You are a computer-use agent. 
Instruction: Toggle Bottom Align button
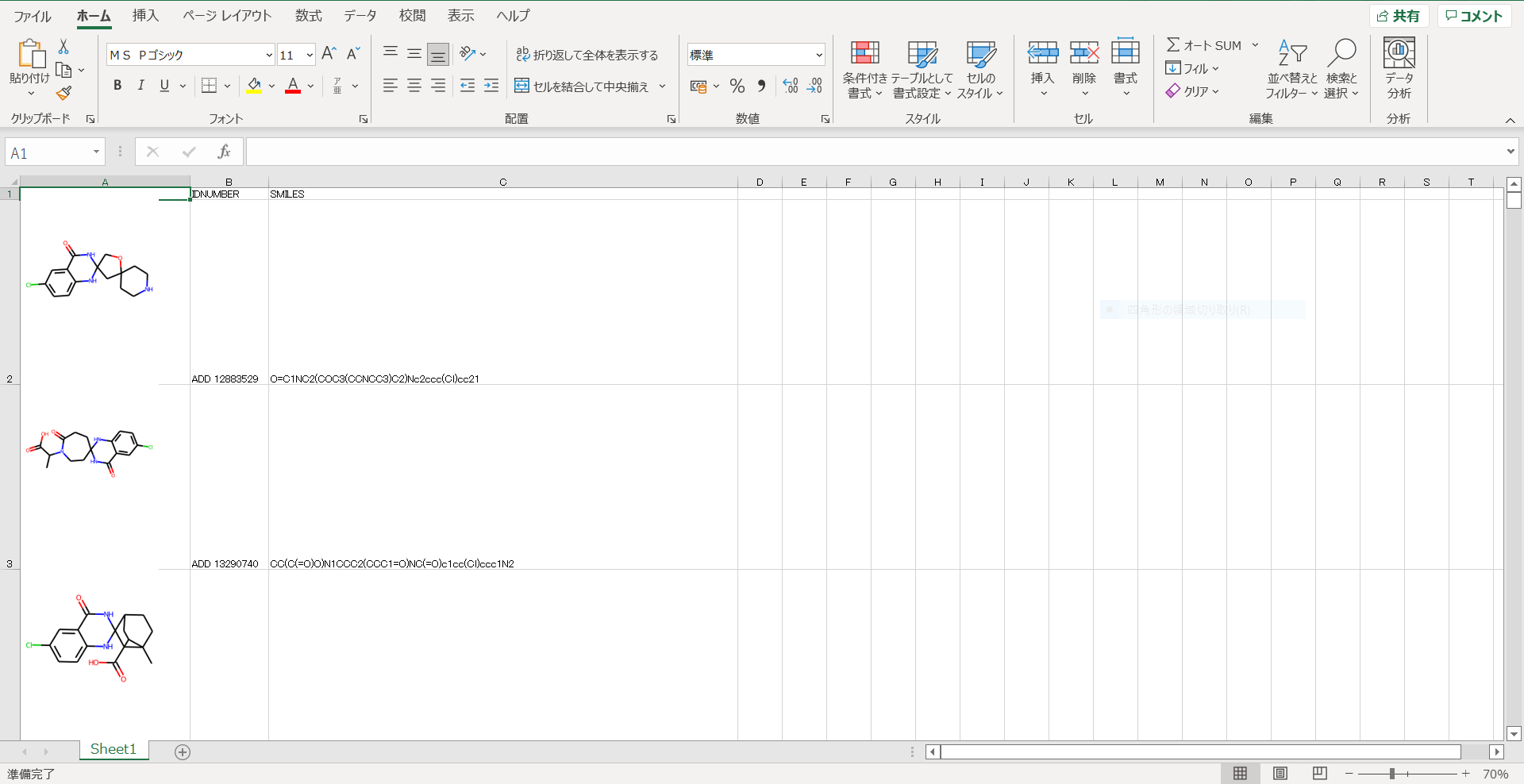pos(438,54)
